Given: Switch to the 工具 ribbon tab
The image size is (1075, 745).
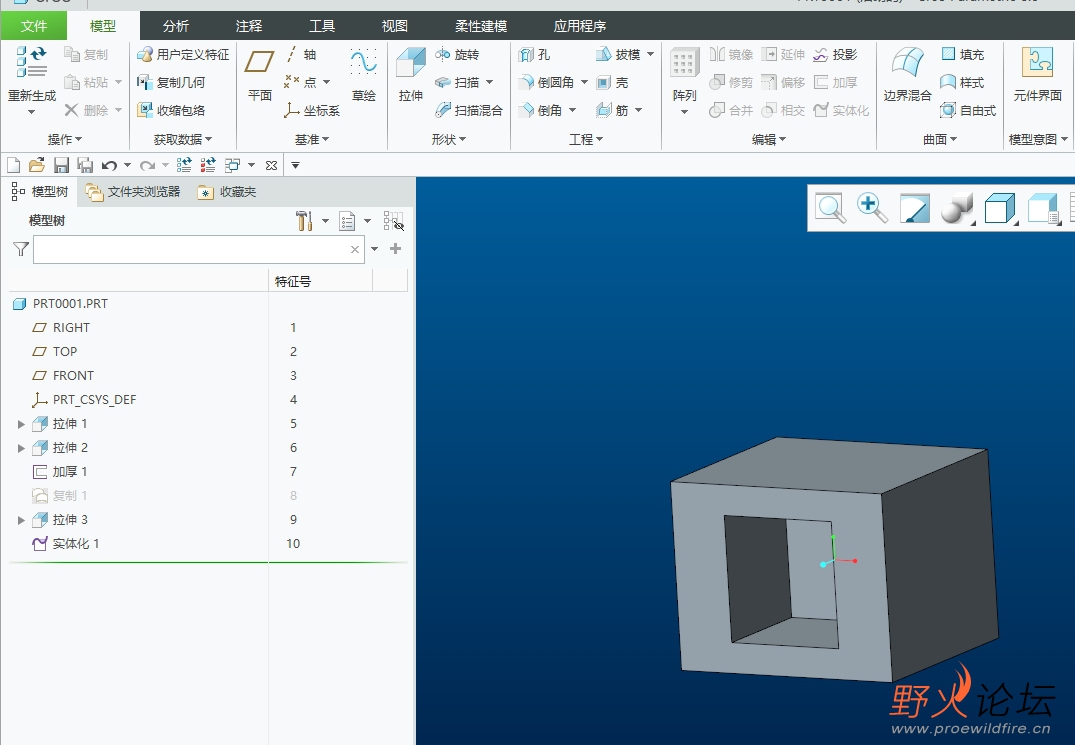Looking at the screenshot, I should (322, 26).
